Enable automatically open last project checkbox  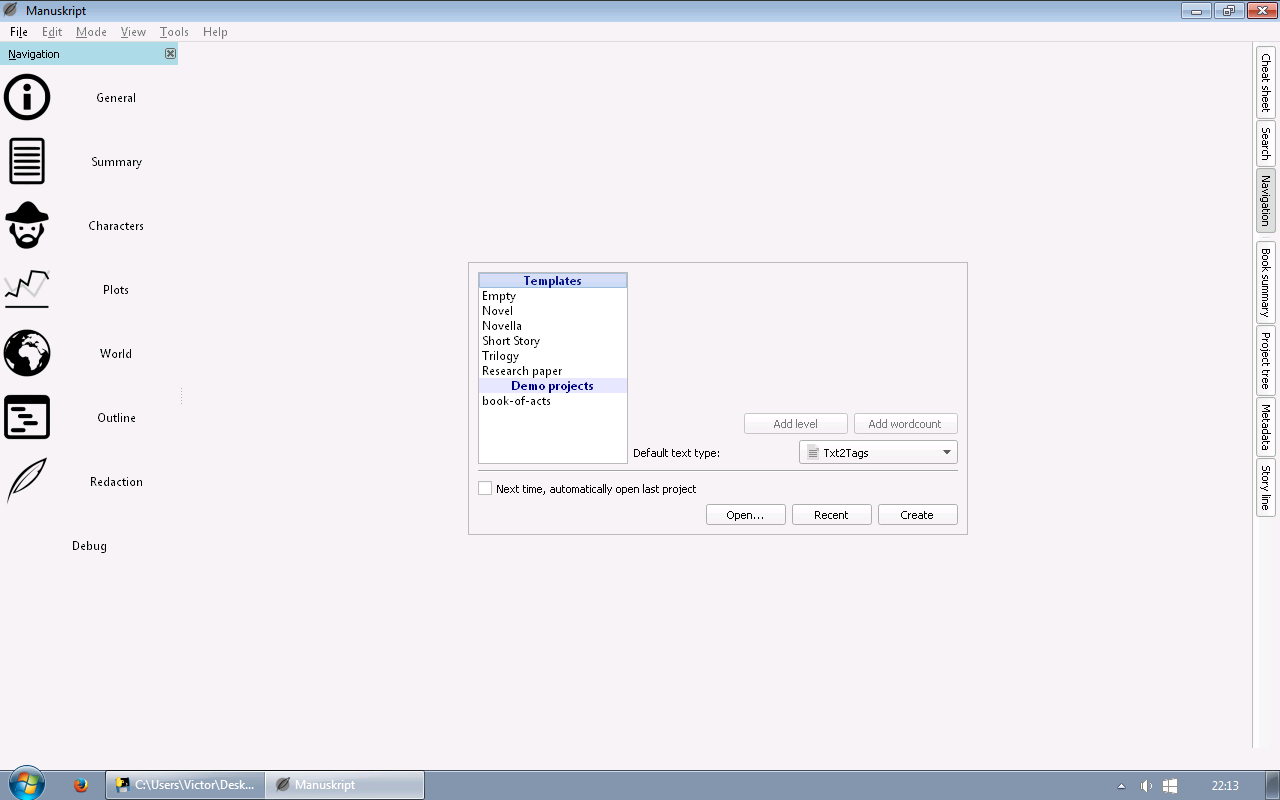(485, 489)
